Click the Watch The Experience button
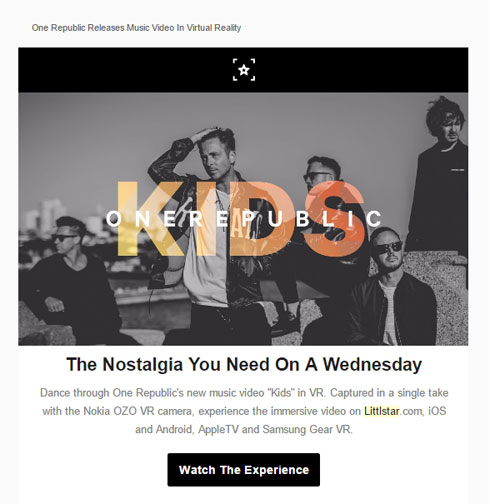The image size is (490, 504). tap(244, 470)
